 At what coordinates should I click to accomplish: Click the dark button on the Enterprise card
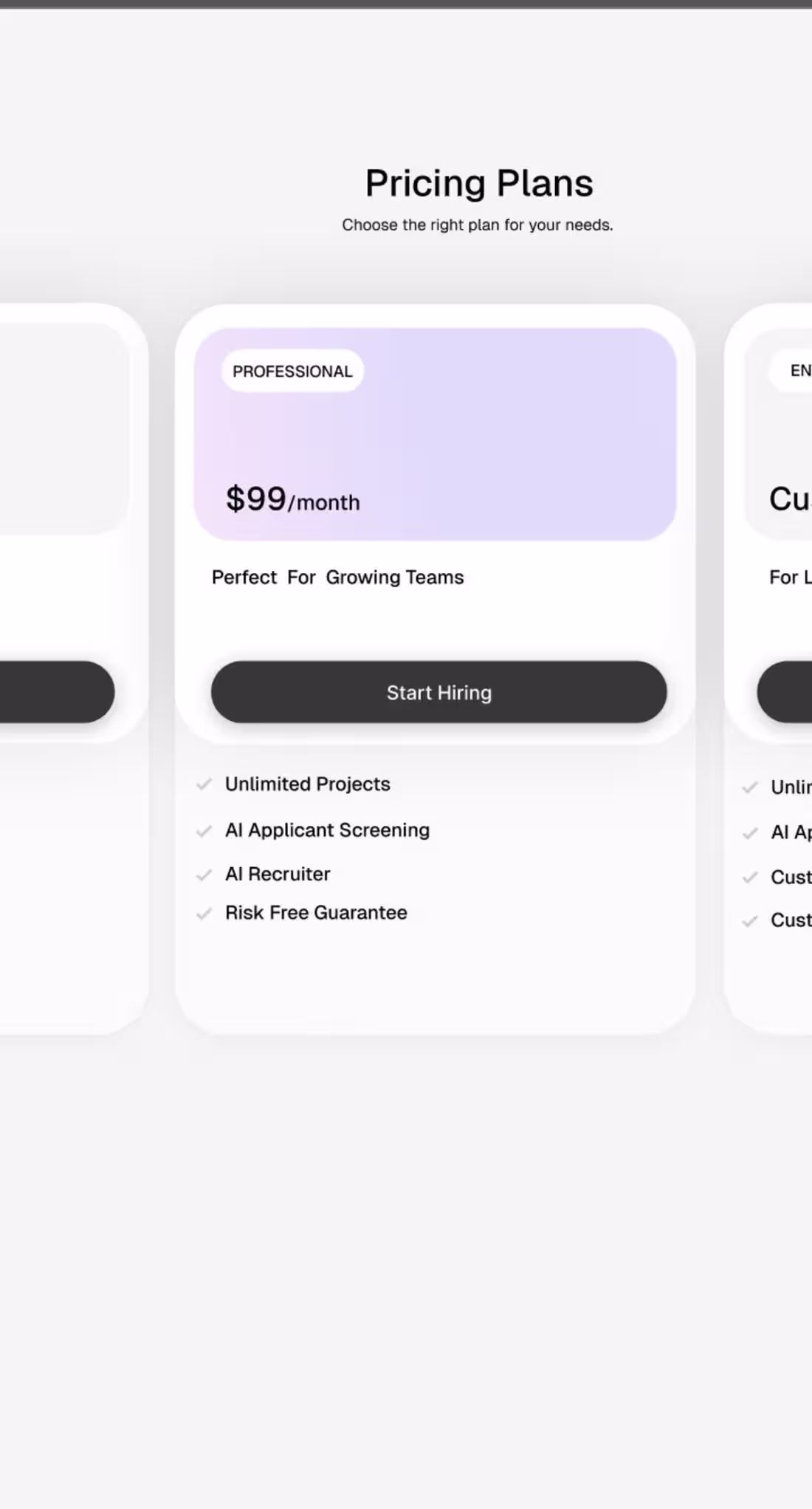[x=785, y=692]
